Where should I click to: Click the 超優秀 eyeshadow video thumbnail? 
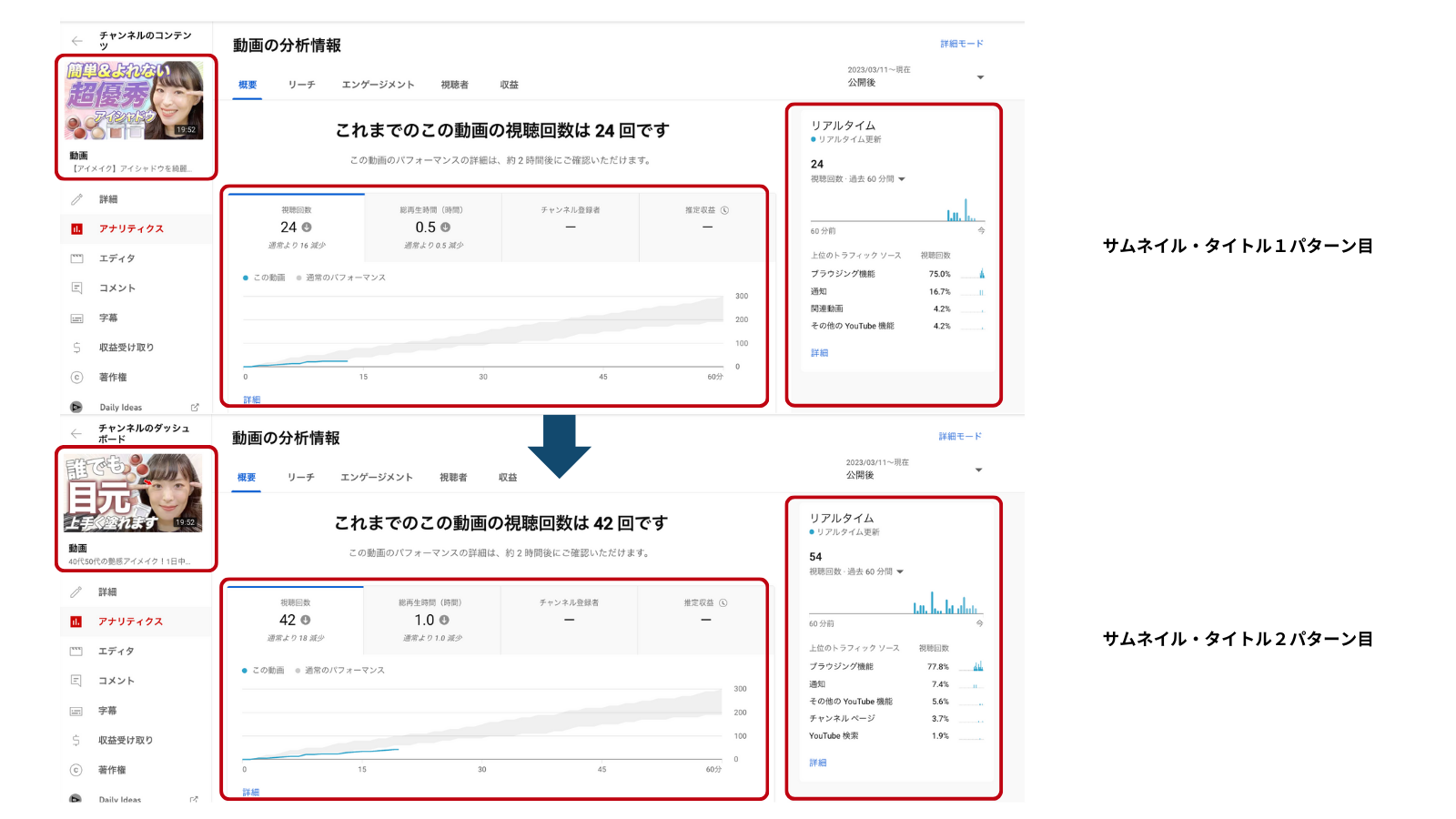point(135,100)
